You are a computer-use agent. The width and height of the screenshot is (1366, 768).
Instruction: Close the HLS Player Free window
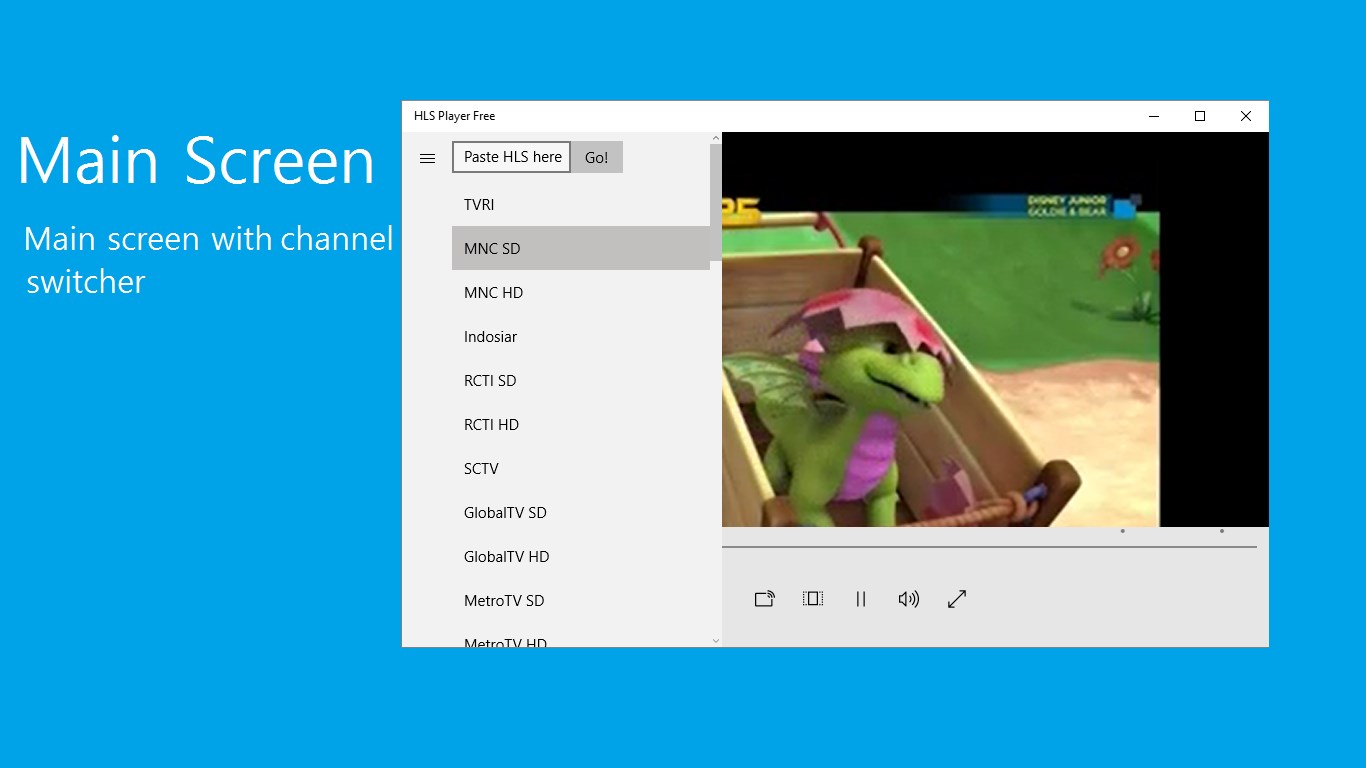(x=1246, y=116)
